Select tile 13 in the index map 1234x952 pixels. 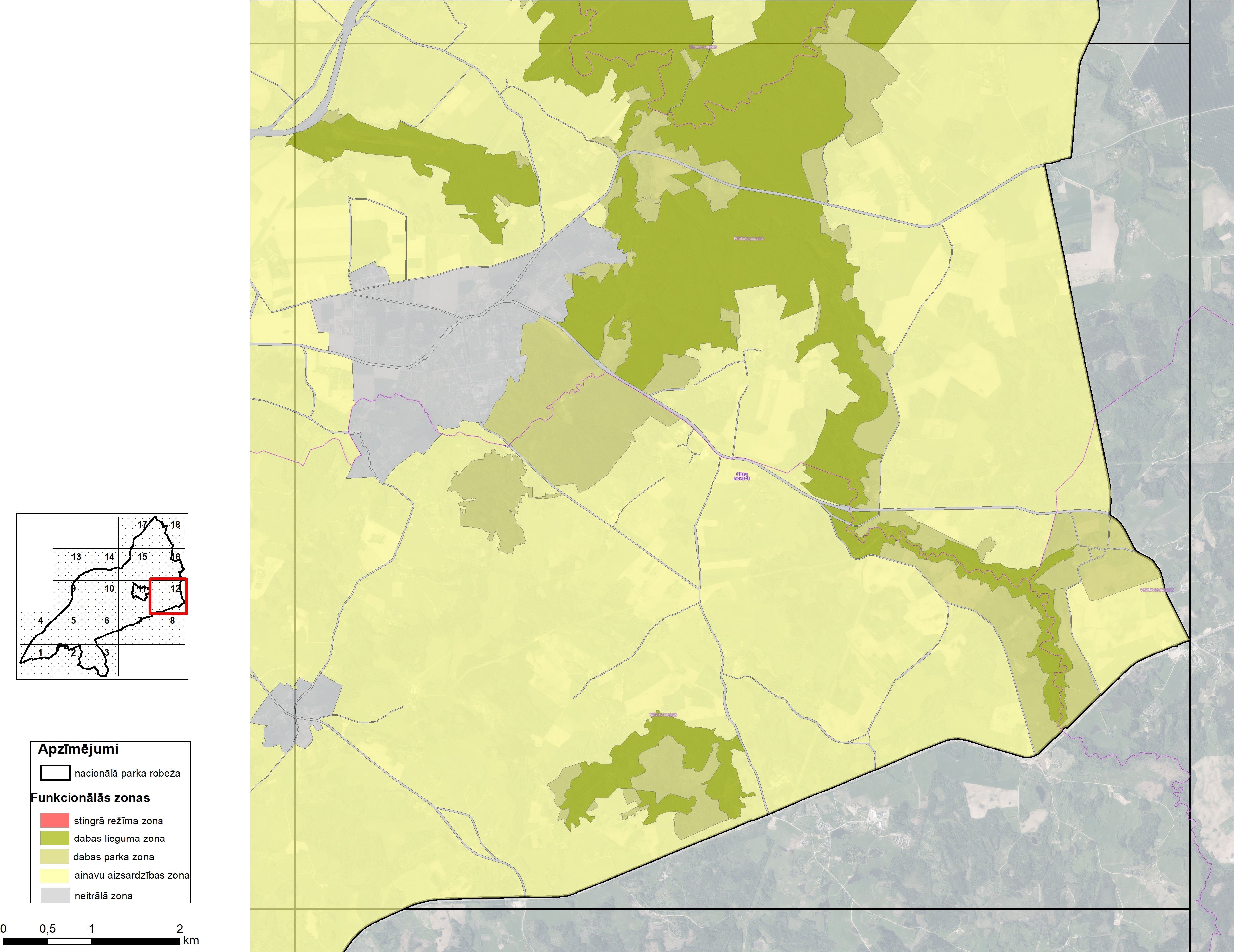(x=76, y=557)
